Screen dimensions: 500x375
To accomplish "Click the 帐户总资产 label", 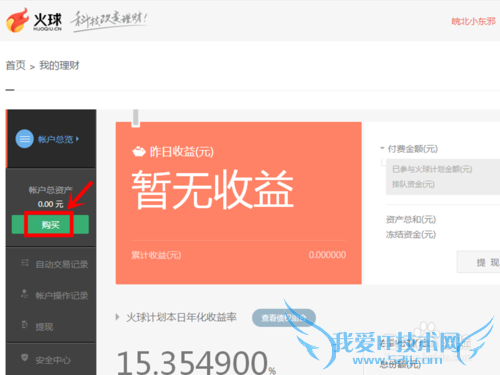I will point(50,190).
